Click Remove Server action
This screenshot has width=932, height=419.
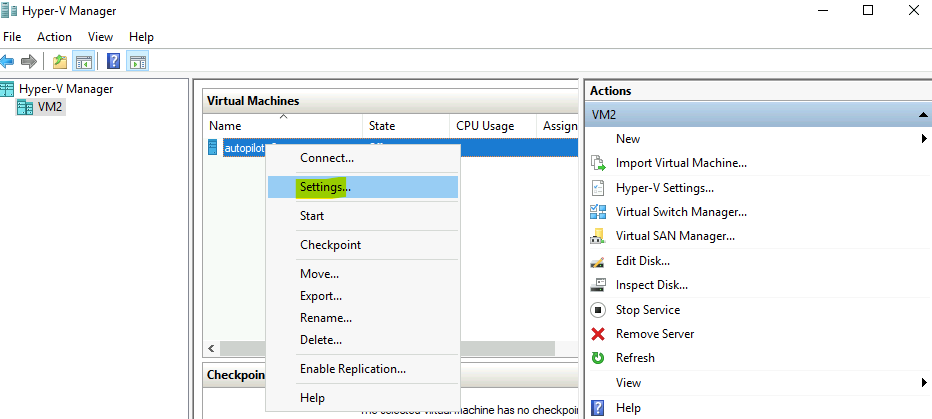tap(655, 334)
